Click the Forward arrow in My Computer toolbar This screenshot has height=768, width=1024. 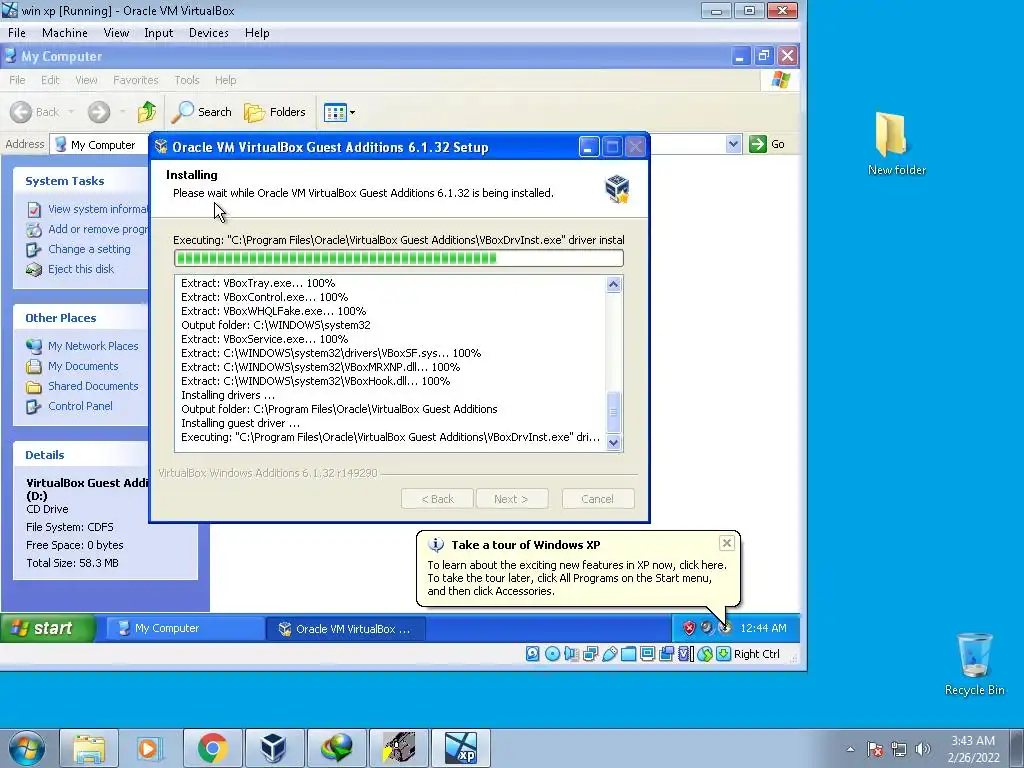tap(99, 112)
